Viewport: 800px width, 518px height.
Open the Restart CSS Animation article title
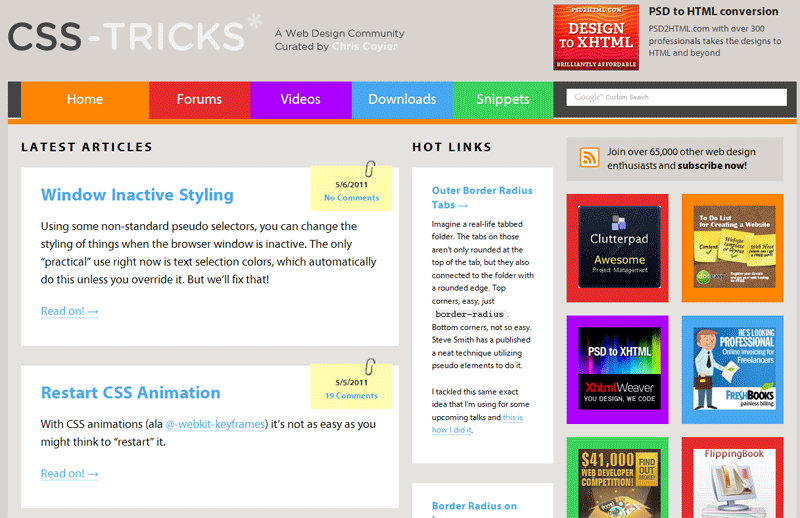coord(130,393)
